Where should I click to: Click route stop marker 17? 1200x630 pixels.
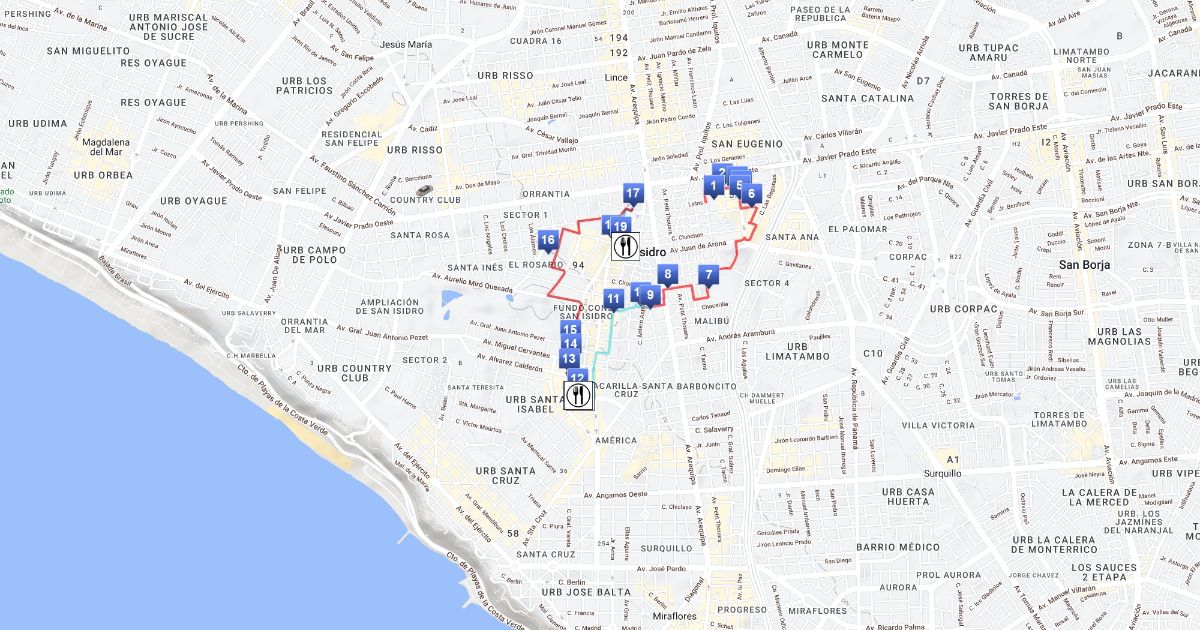(x=632, y=195)
